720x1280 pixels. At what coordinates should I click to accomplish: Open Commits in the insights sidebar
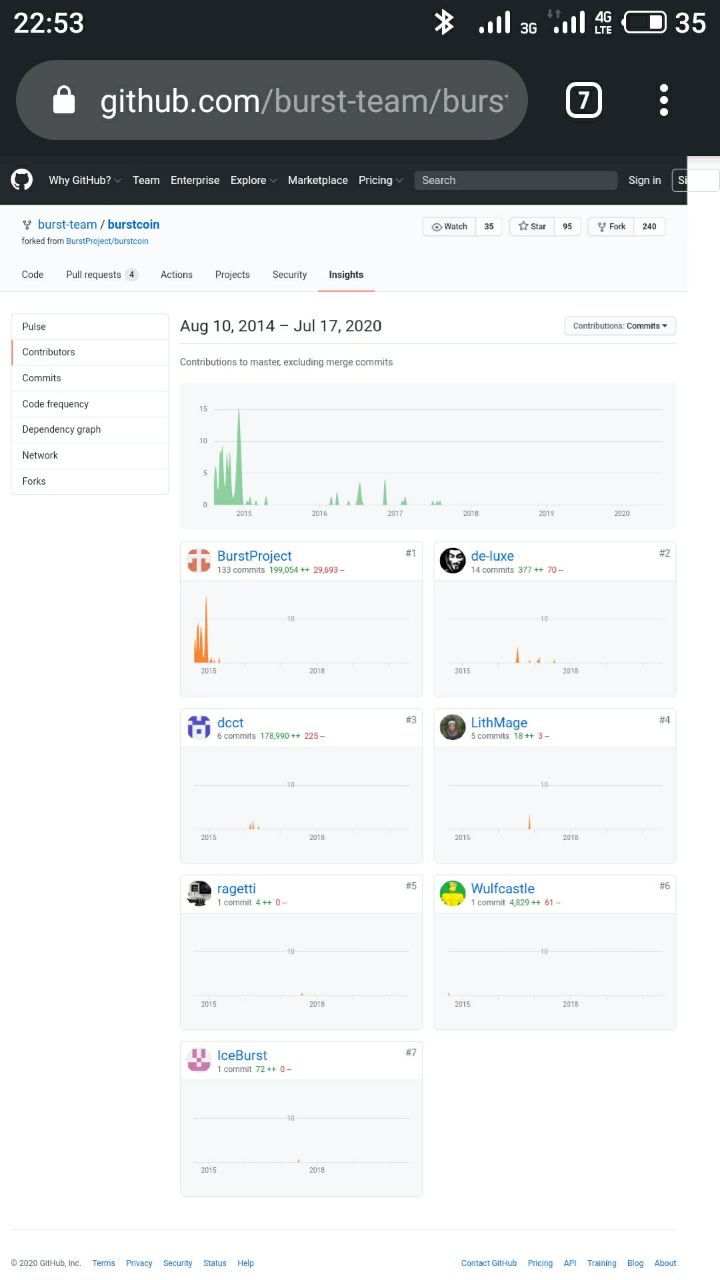90,378
